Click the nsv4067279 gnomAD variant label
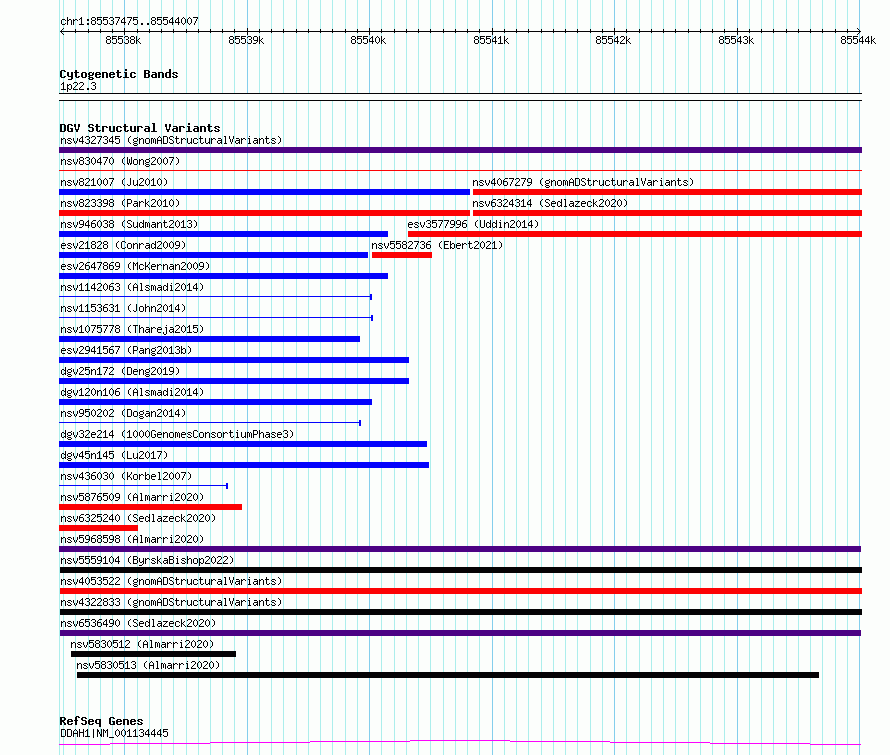This screenshot has height=755, width=890. (x=583, y=182)
